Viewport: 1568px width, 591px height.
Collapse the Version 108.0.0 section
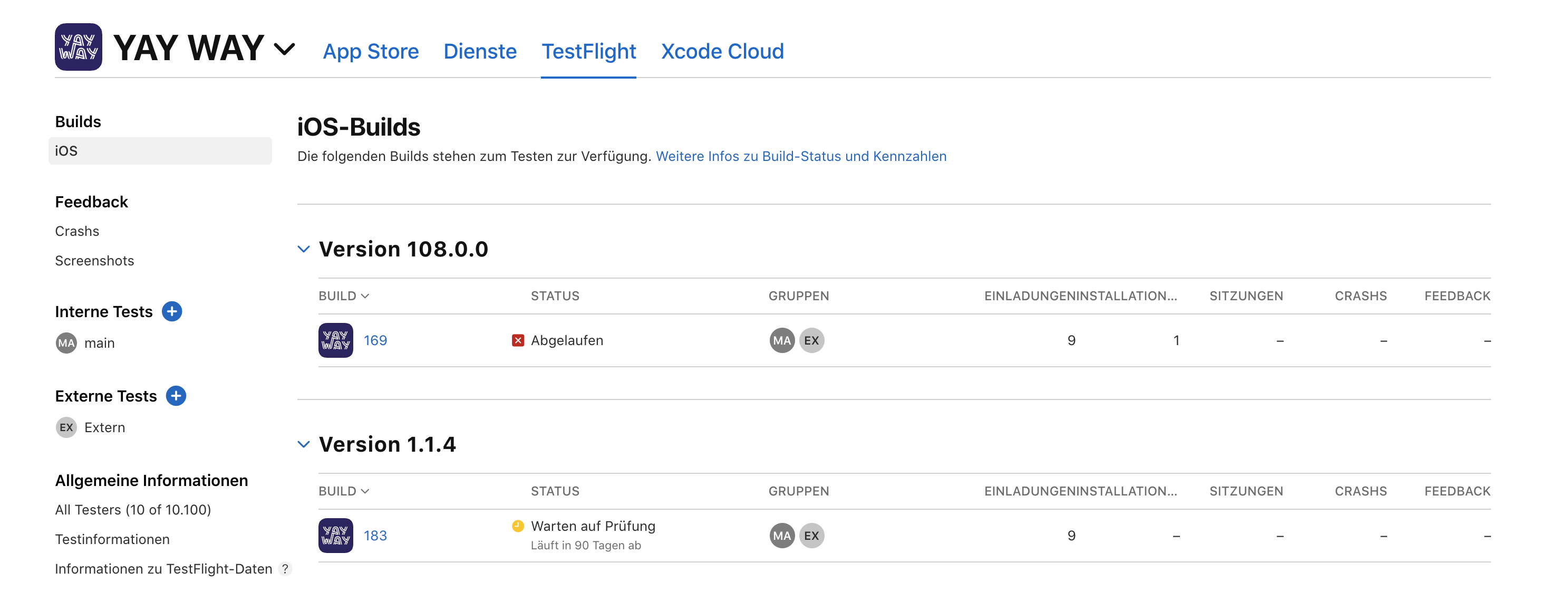pyautogui.click(x=304, y=249)
